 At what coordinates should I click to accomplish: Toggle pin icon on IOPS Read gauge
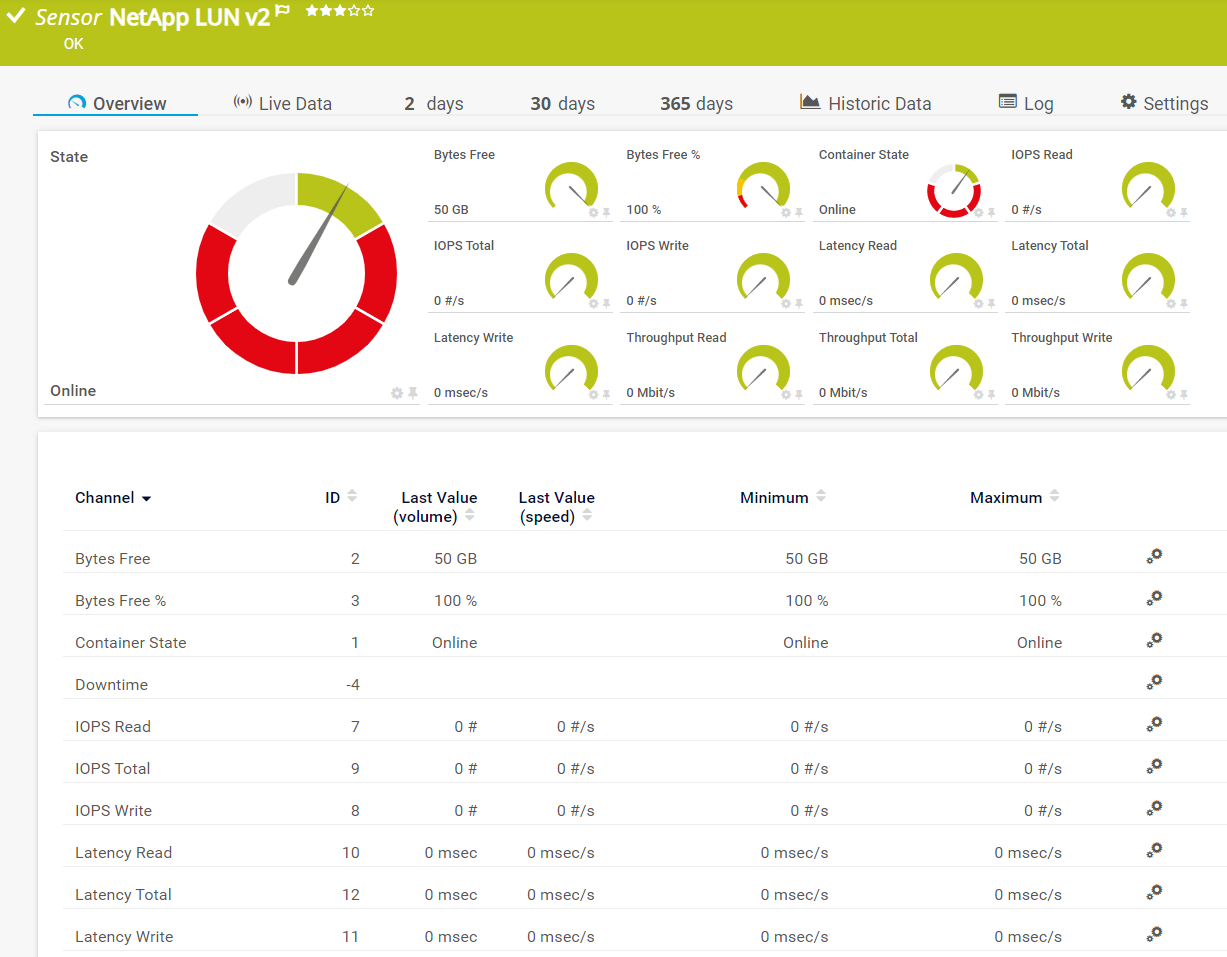tap(1184, 213)
